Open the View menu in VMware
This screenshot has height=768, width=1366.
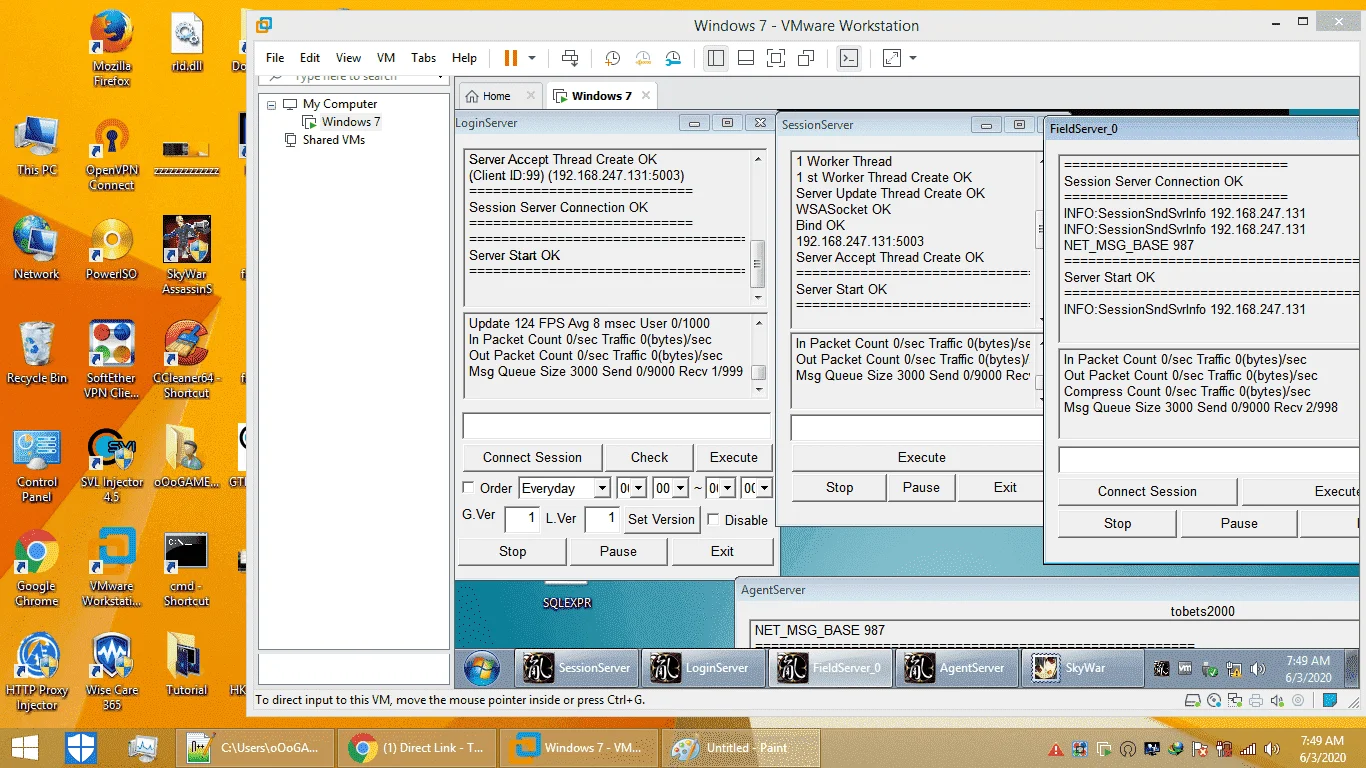[x=348, y=58]
